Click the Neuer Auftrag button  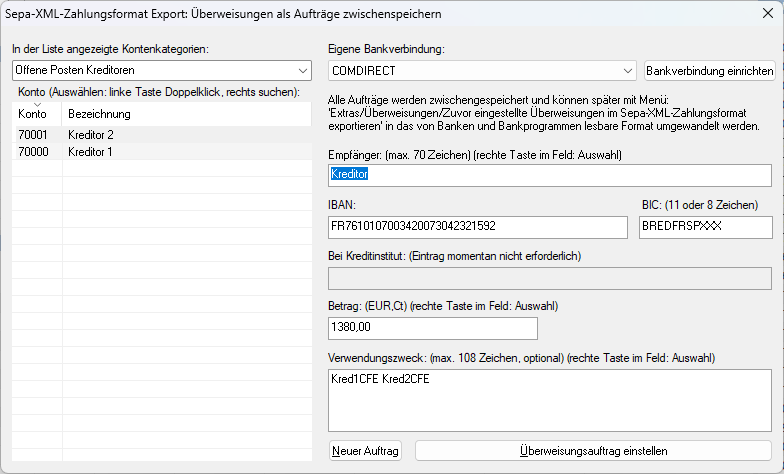365,451
